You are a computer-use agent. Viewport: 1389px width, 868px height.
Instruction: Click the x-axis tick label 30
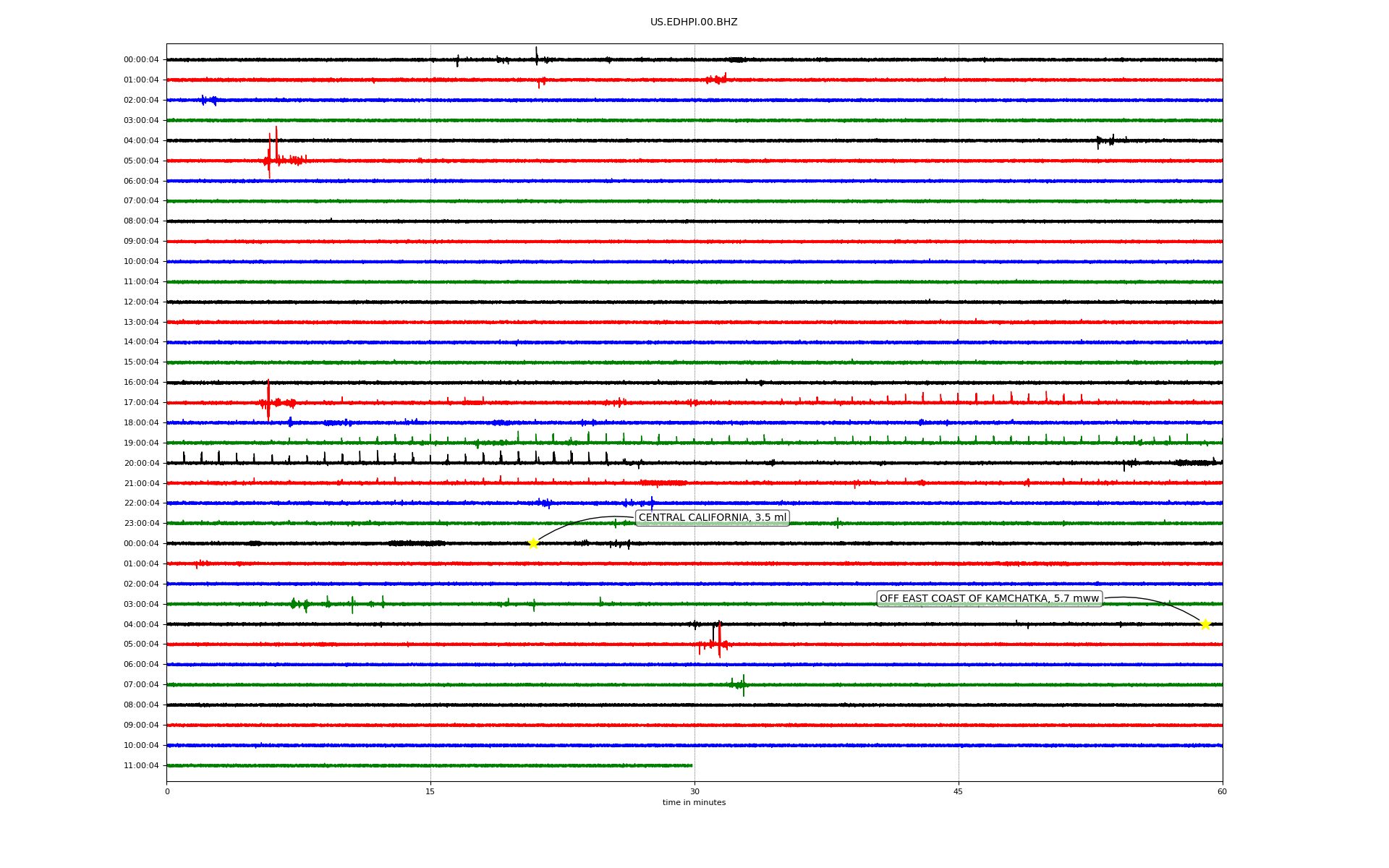(694, 791)
